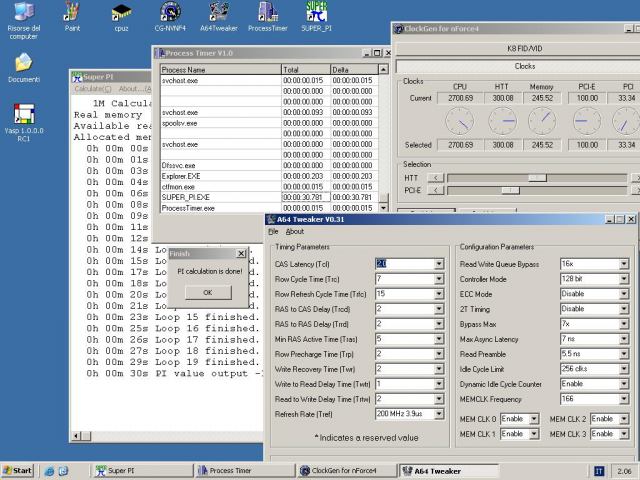
Task: Open the Documenti folder icon
Action: pos(24,68)
